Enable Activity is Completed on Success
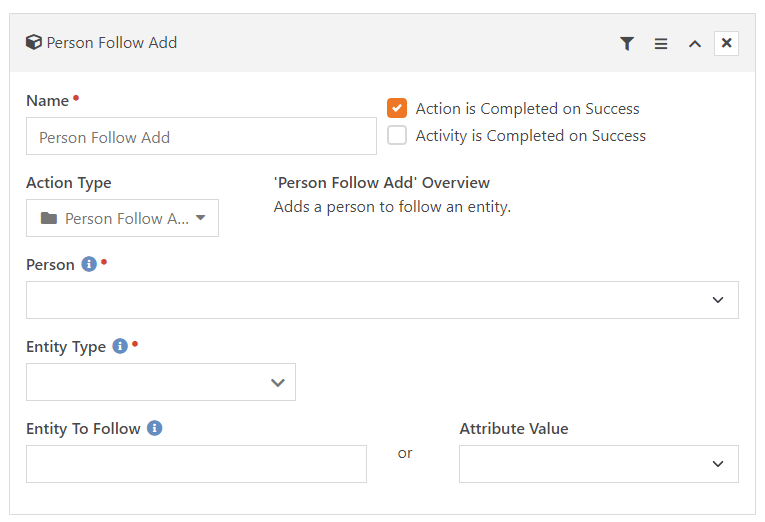 point(397,136)
